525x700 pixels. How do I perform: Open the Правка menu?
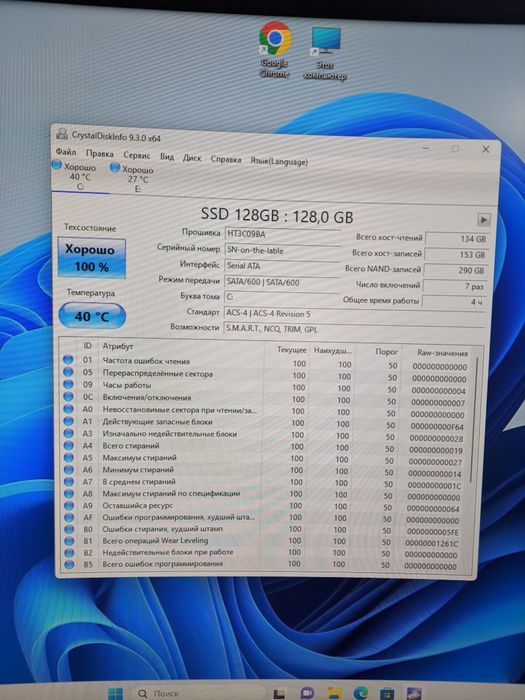tap(100, 154)
